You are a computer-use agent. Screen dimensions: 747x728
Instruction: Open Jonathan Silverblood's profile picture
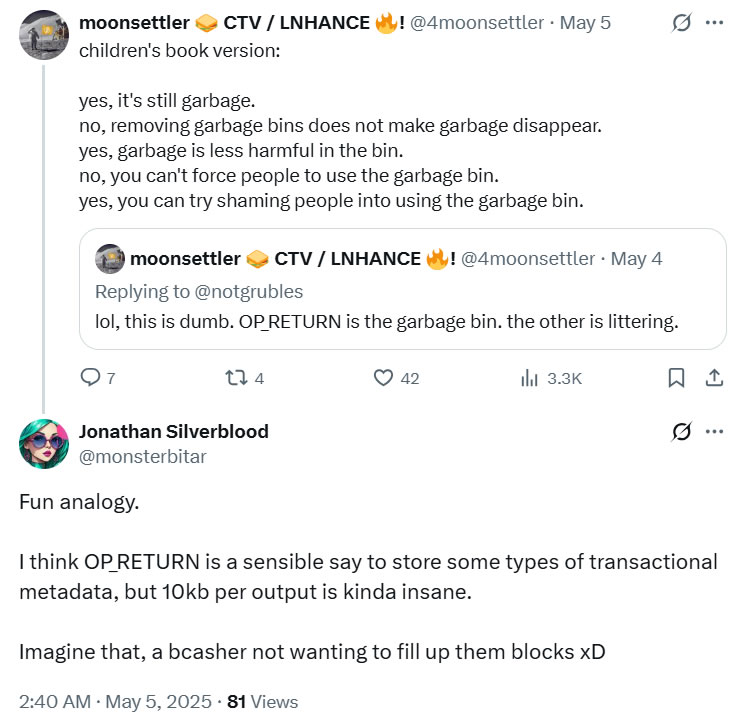pyautogui.click(x=43, y=443)
